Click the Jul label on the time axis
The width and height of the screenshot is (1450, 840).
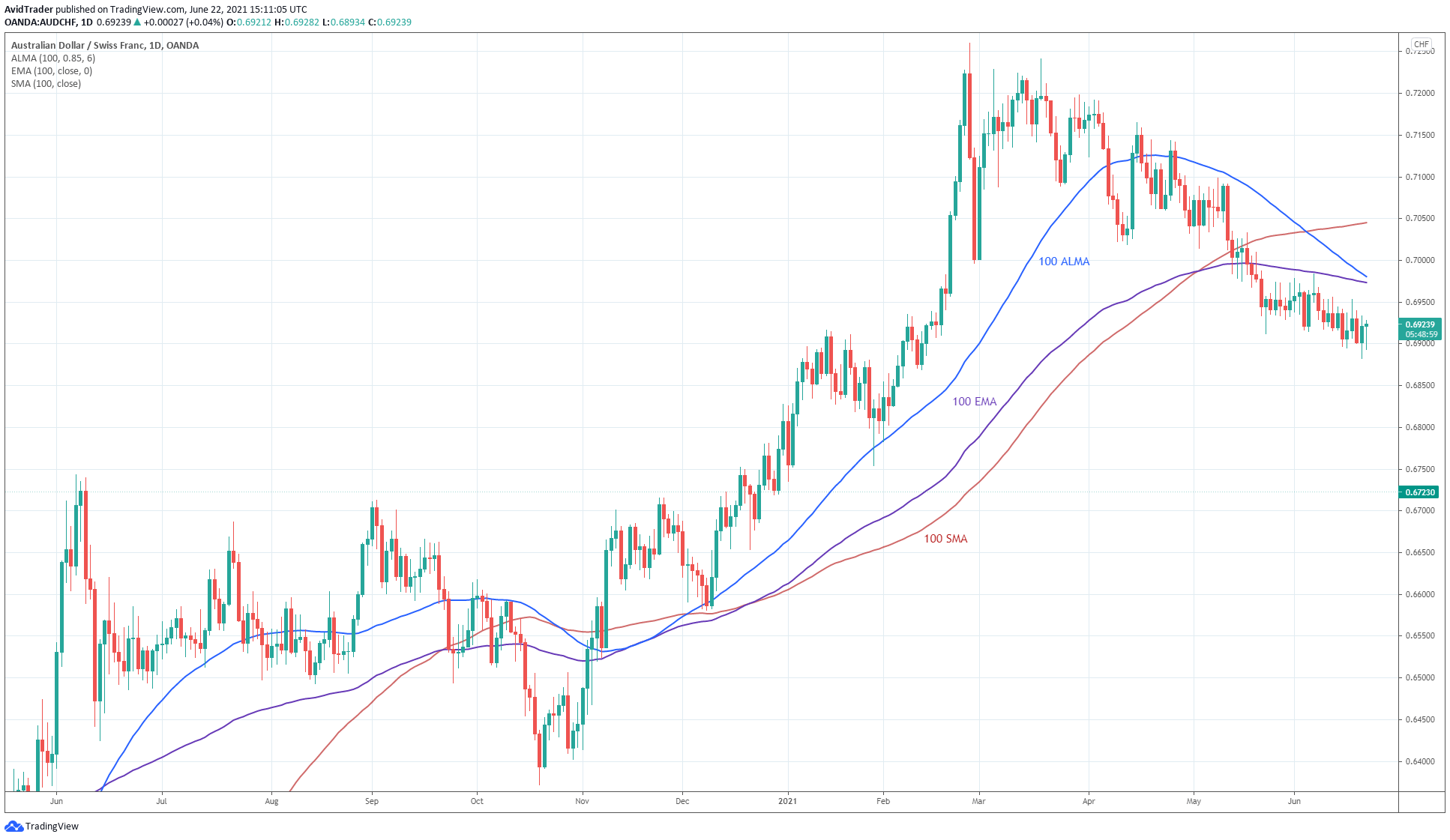tap(161, 801)
